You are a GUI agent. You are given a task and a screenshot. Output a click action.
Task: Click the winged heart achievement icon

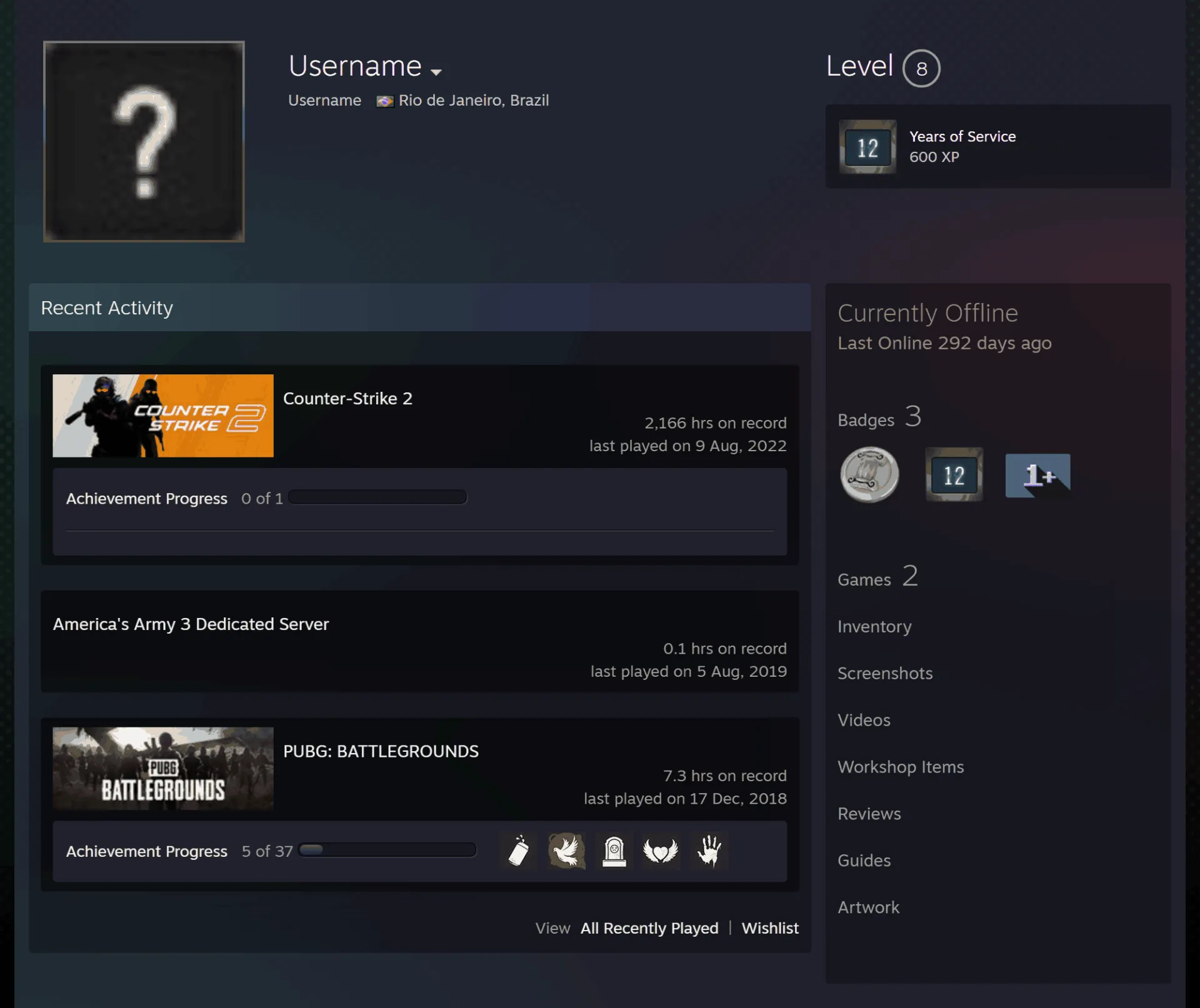[661, 851]
